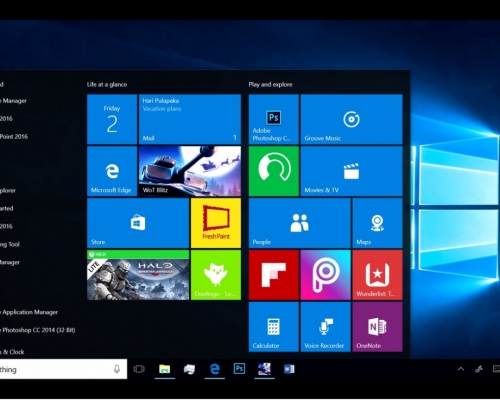Launch the Microsoft Edge tile
The width and height of the screenshot is (500, 400).
click(112, 171)
